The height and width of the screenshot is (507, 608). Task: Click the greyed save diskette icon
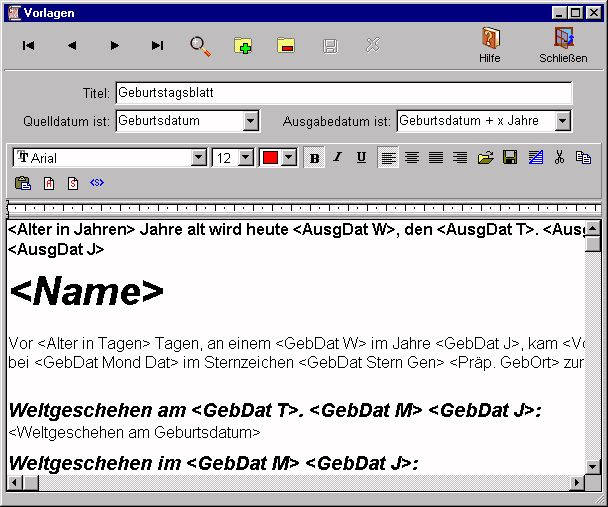pyautogui.click(x=330, y=46)
